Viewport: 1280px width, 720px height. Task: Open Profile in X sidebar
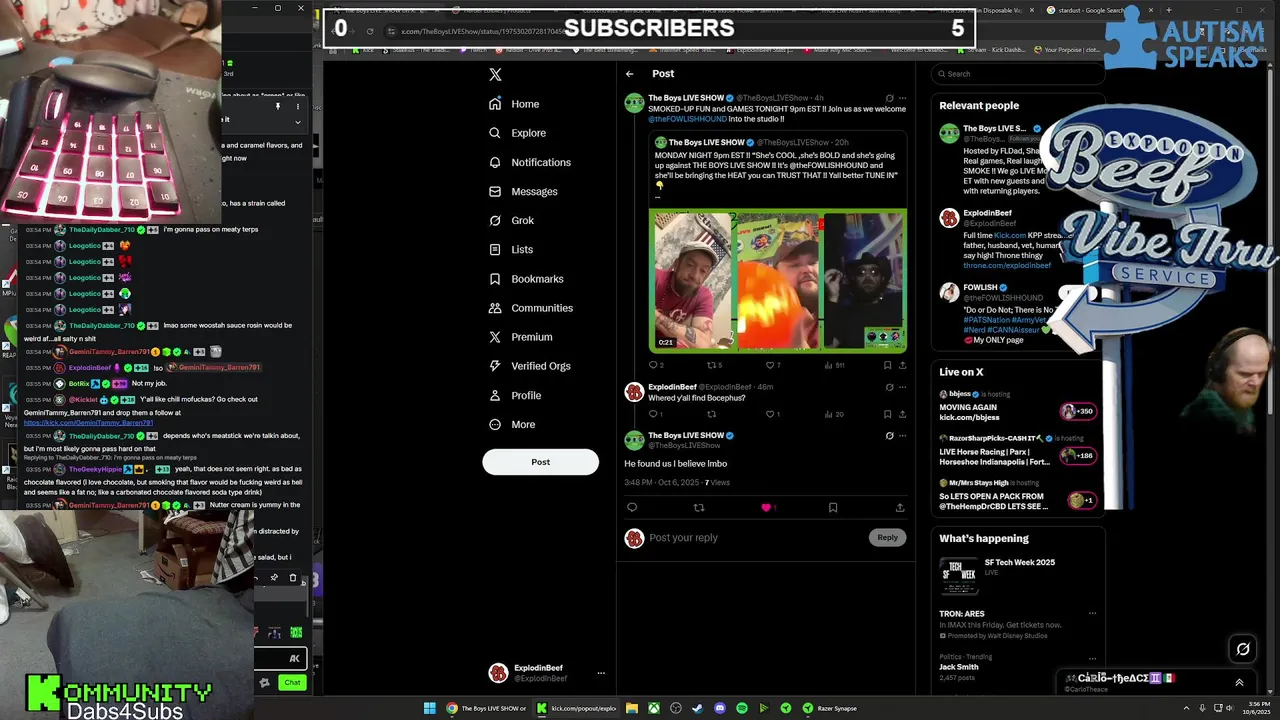click(515, 395)
